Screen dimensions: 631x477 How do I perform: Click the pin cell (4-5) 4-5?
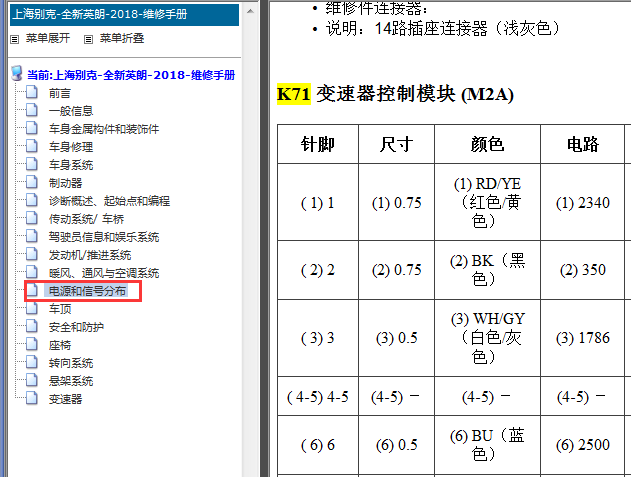(318, 397)
